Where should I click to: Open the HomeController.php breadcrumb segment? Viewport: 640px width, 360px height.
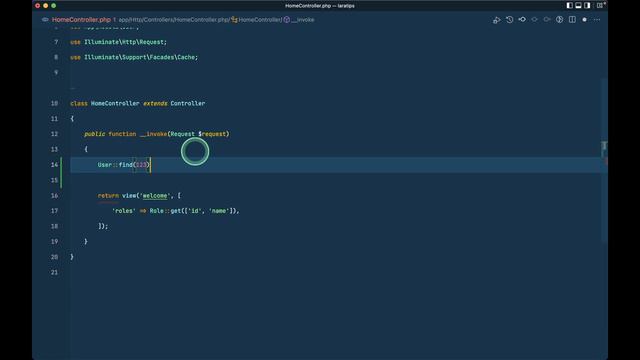(x=202, y=20)
